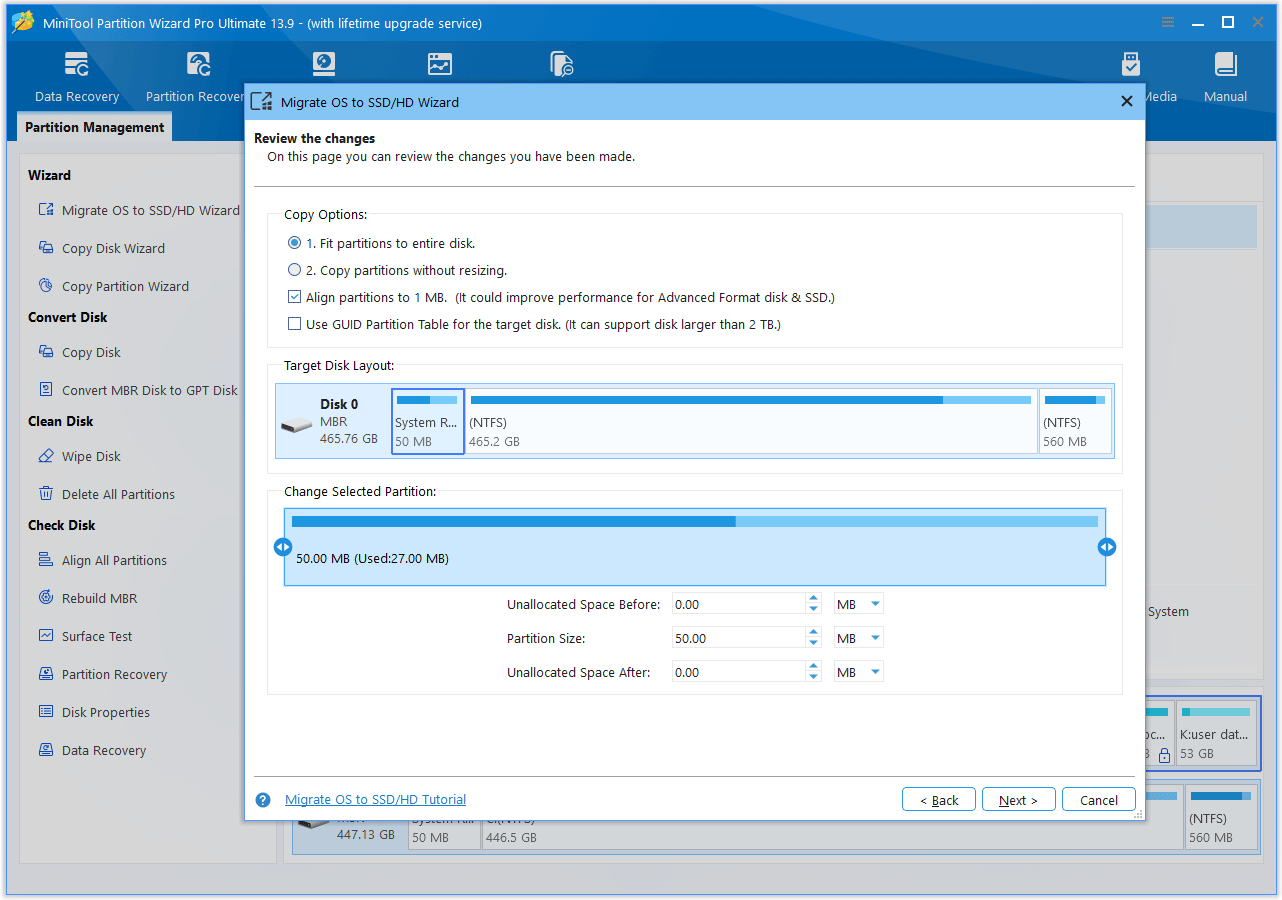Click the Surface Test icon

[46, 636]
